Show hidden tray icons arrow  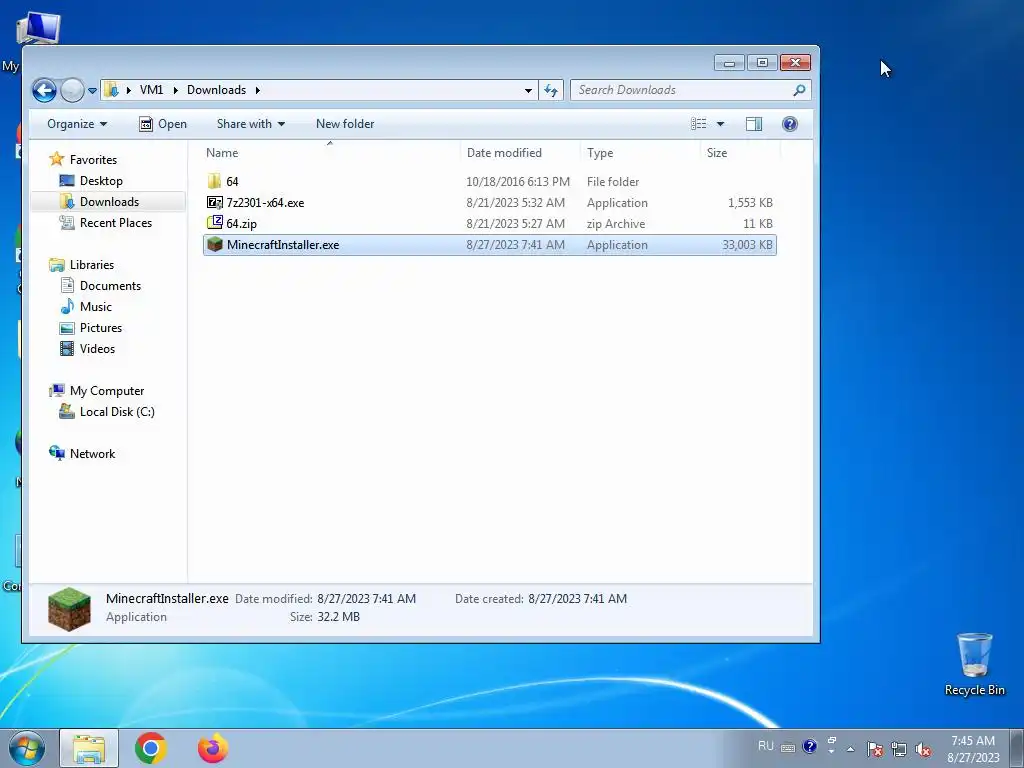[850, 748]
